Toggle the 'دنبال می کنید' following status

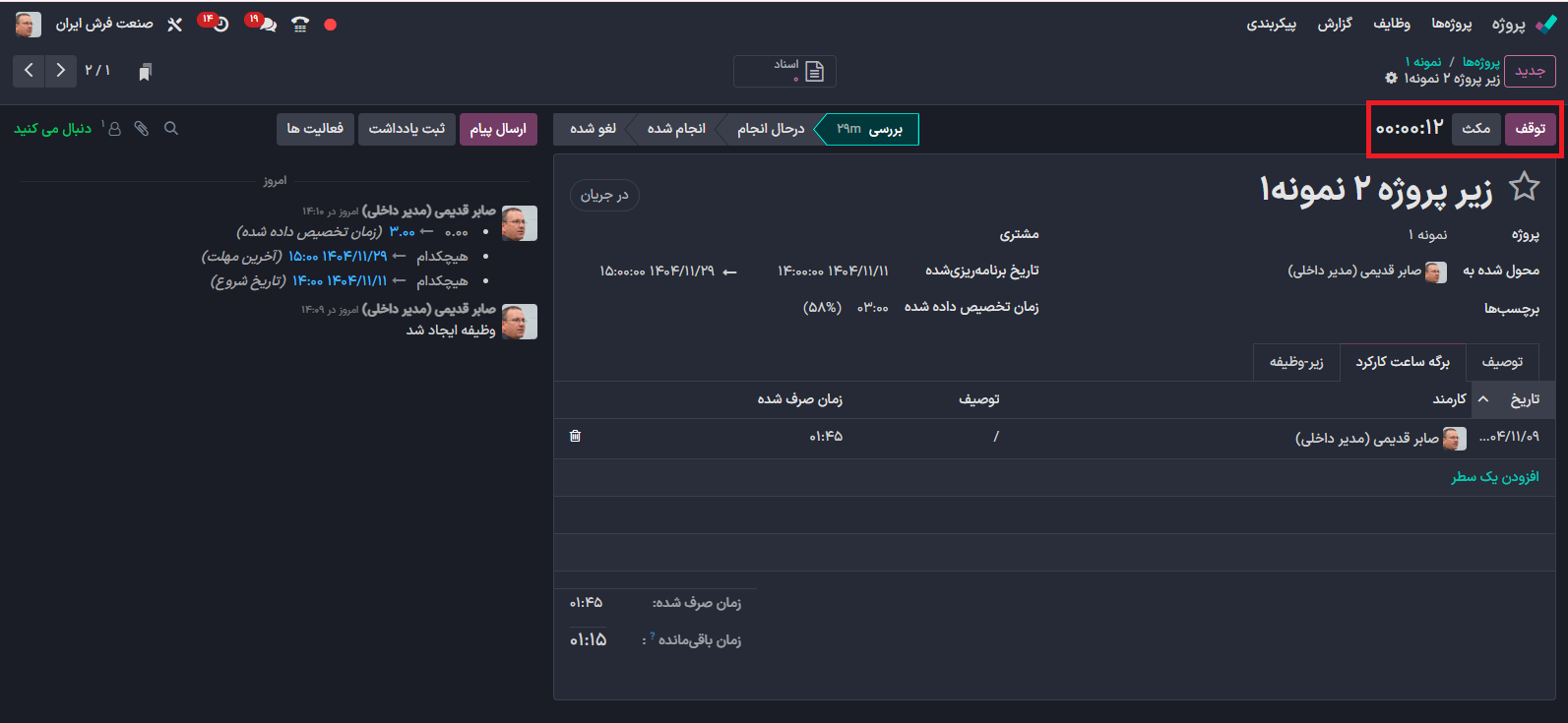(52, 129)
